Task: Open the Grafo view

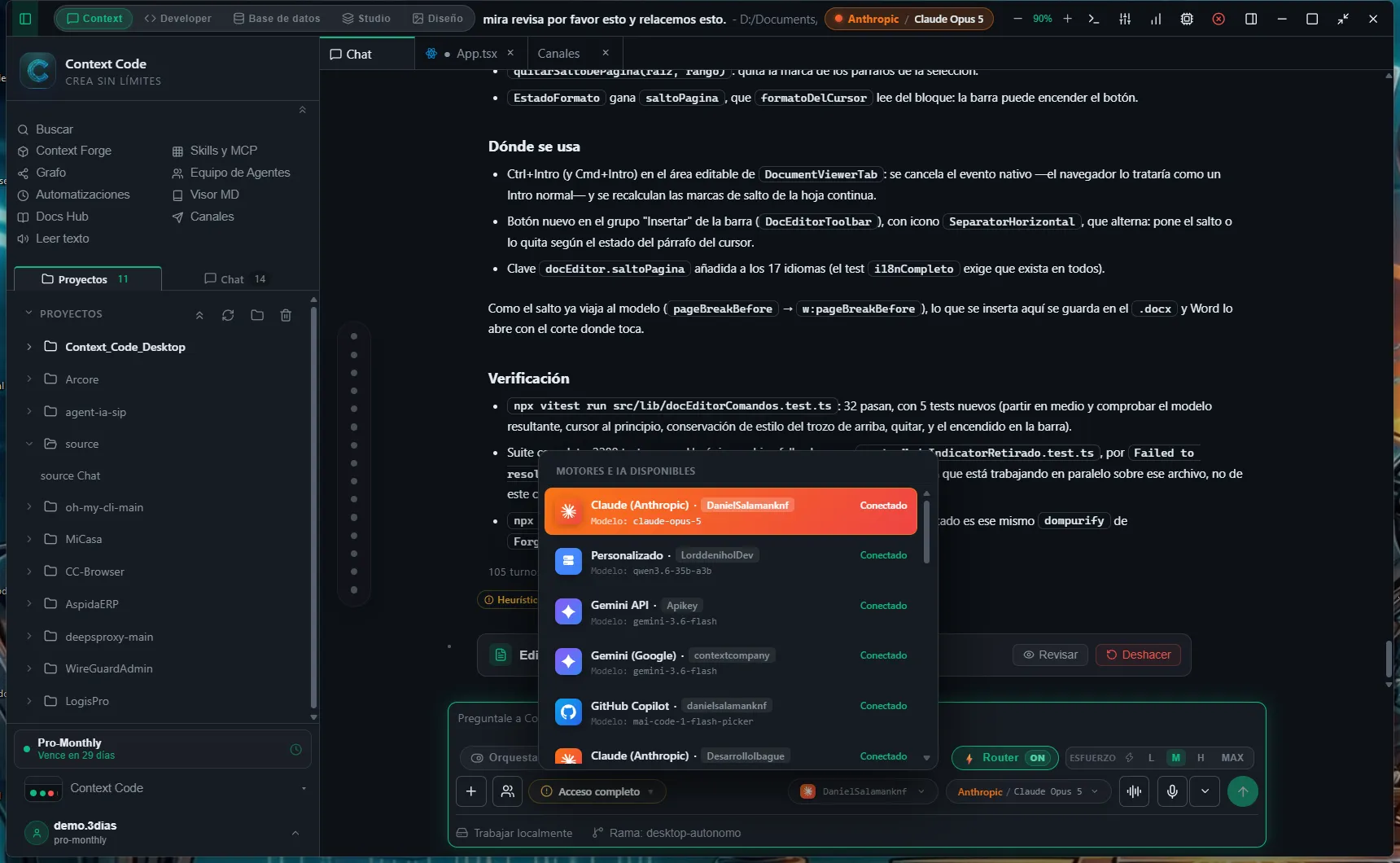Action: pyautogui.click(x=42, y=173)
